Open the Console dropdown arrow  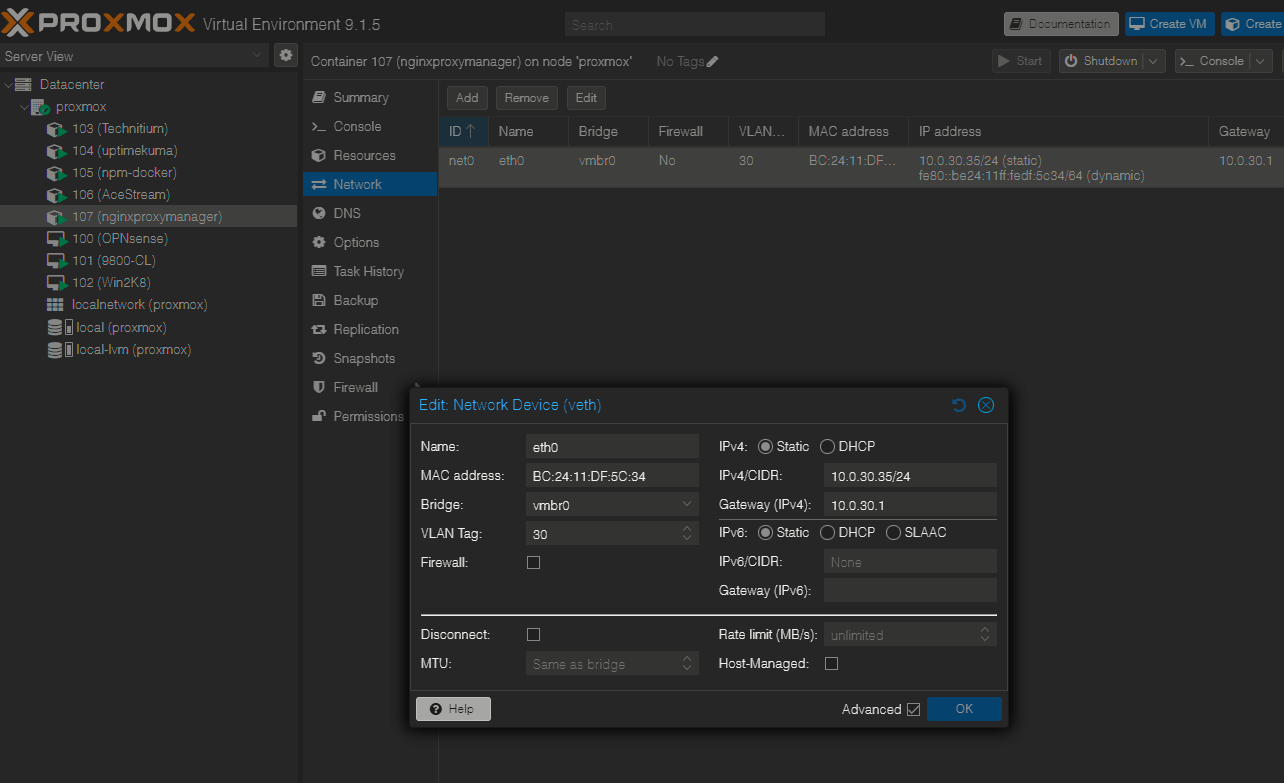point(1262,61)
